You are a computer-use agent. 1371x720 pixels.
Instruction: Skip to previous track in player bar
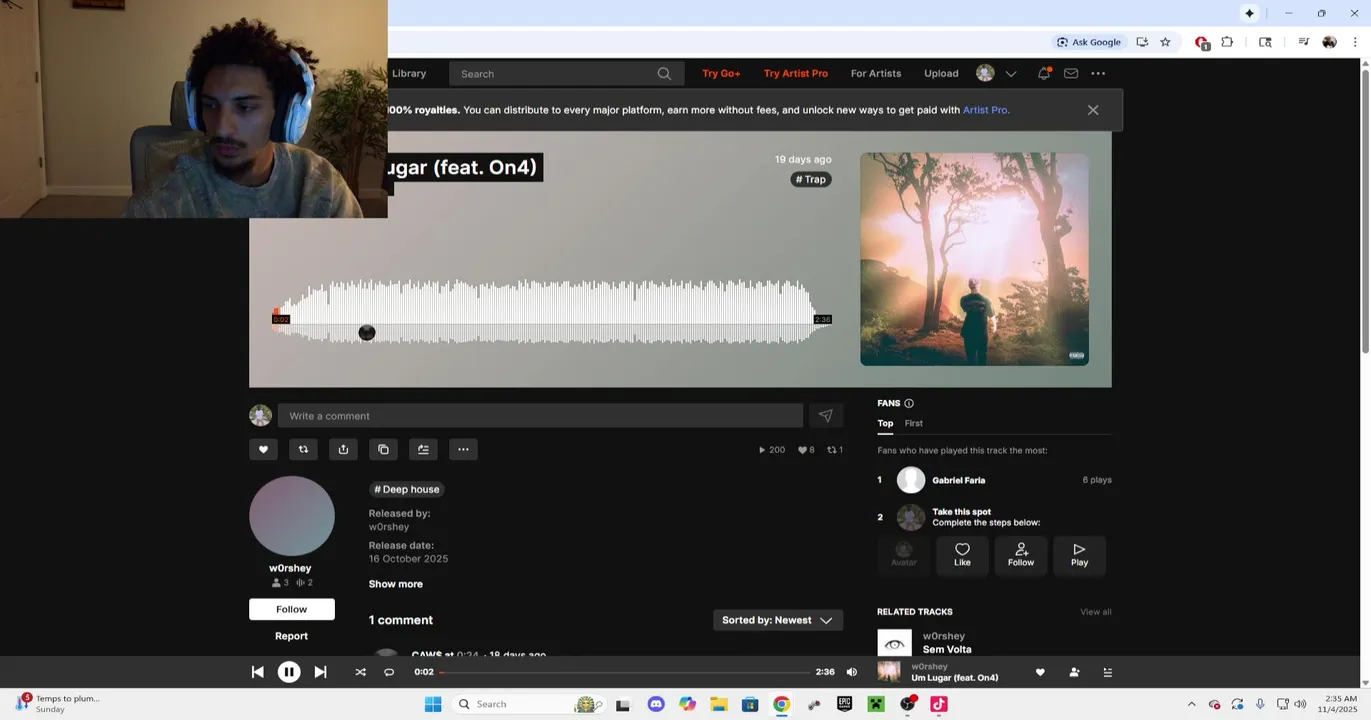click(257, 672)
